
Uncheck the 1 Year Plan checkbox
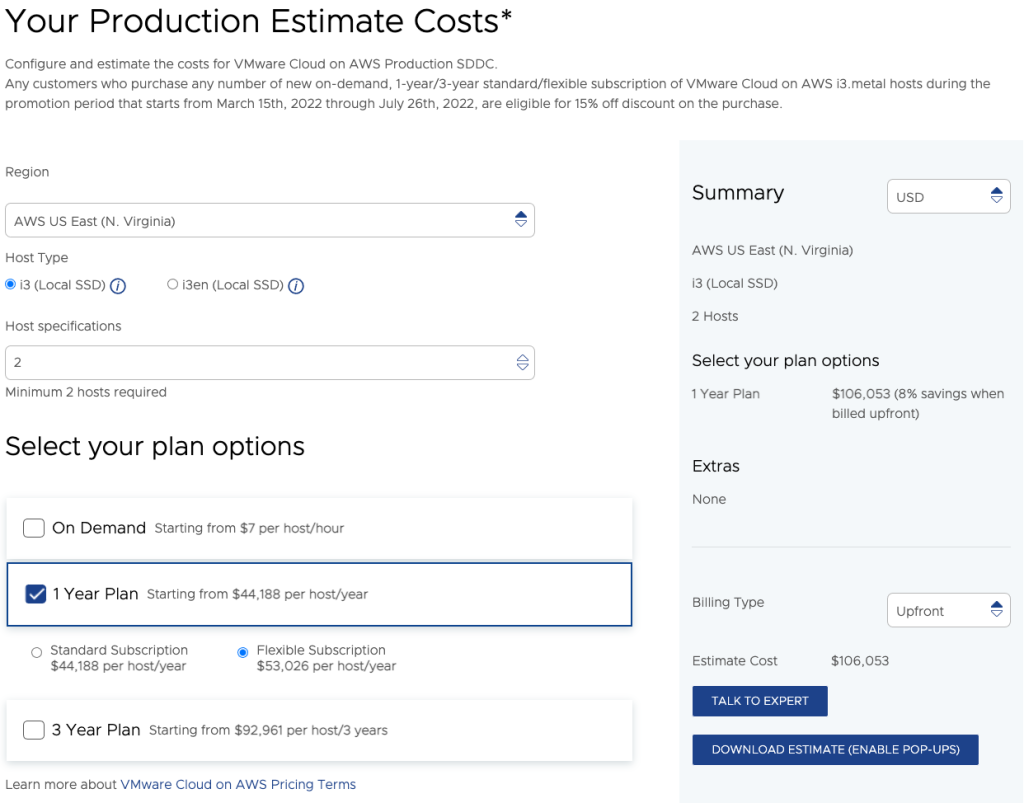click(35, 594)
